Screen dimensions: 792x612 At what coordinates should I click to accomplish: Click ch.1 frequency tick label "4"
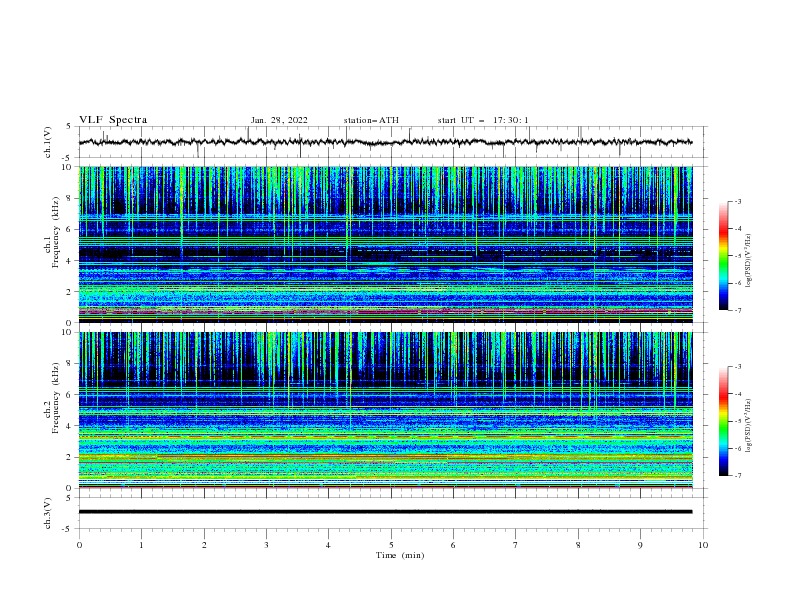(70, 261)
